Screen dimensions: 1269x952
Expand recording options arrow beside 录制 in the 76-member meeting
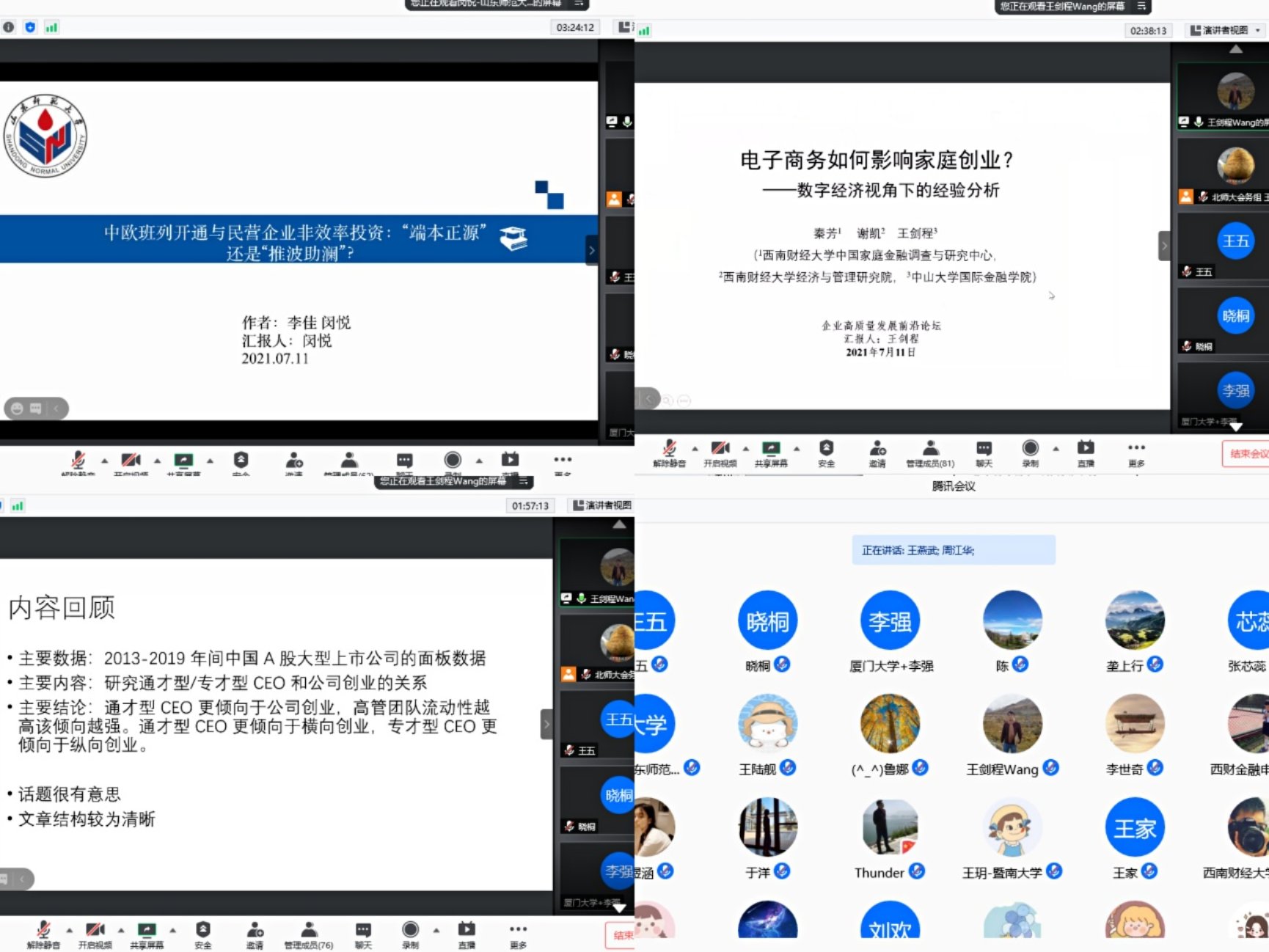[436, 930]
